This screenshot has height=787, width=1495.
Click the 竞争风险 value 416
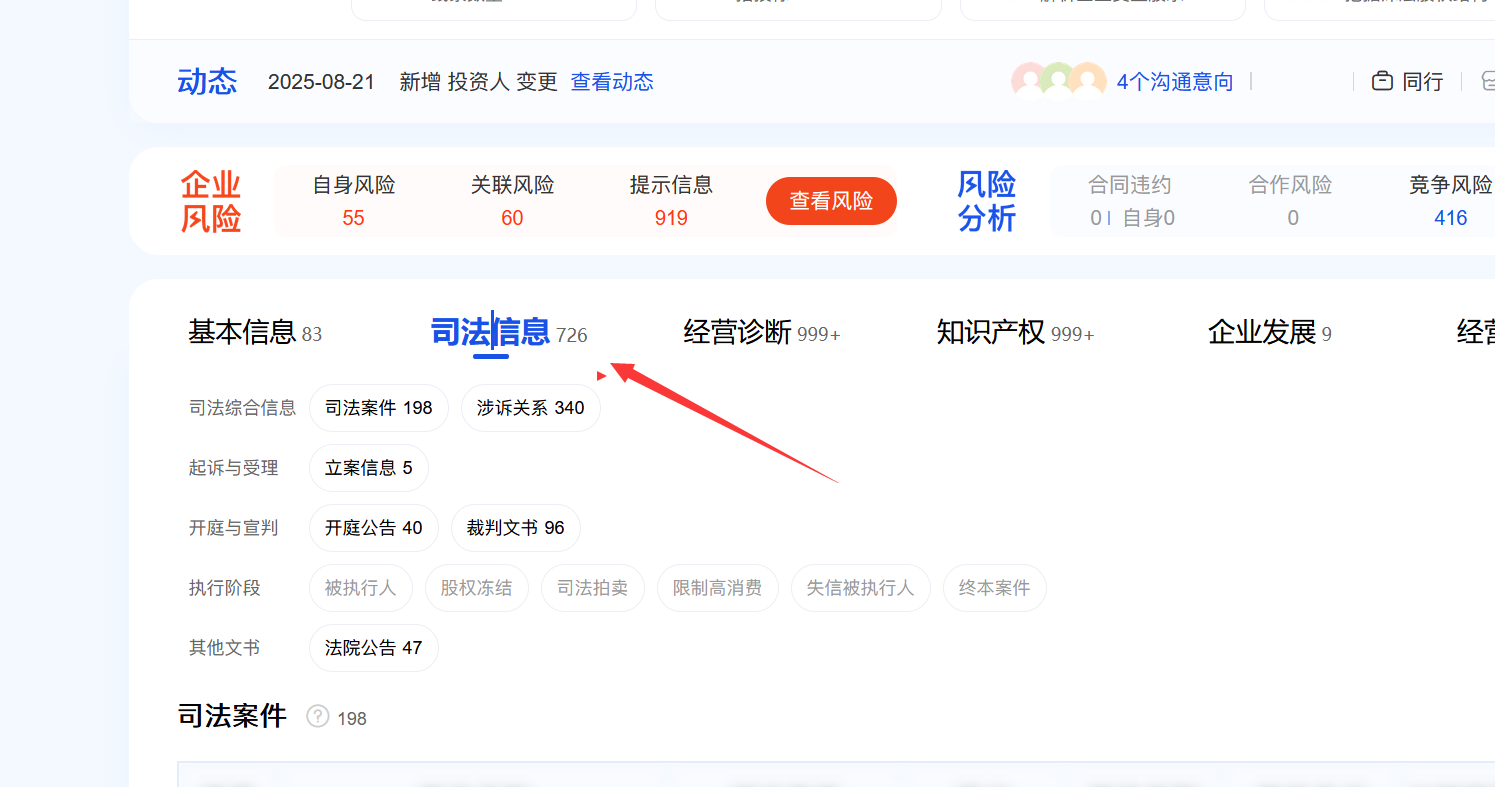(1450, 218)
